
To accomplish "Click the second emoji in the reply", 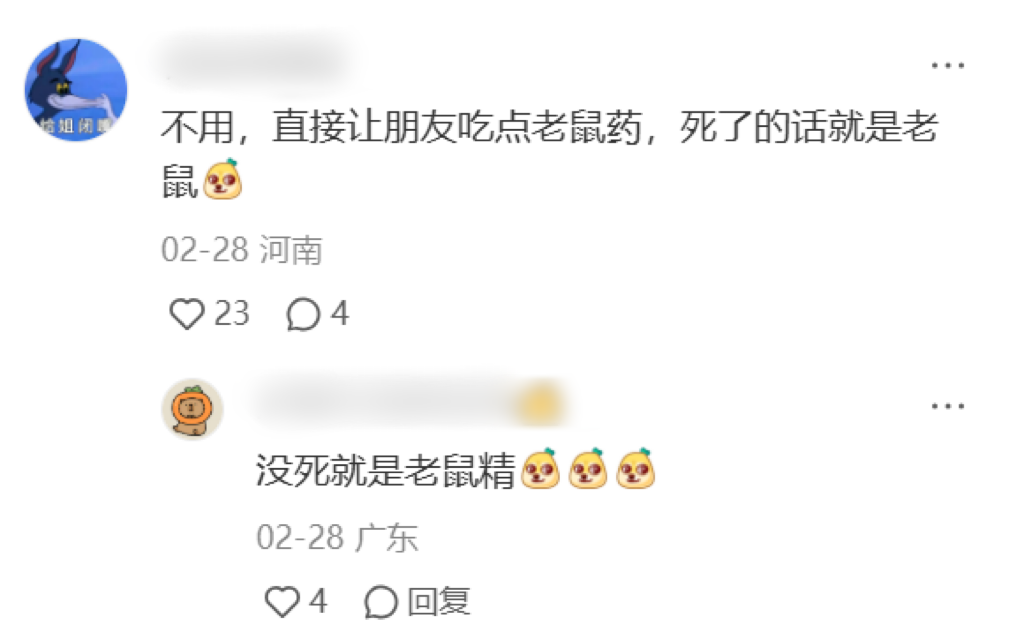I will coord(588,468).
